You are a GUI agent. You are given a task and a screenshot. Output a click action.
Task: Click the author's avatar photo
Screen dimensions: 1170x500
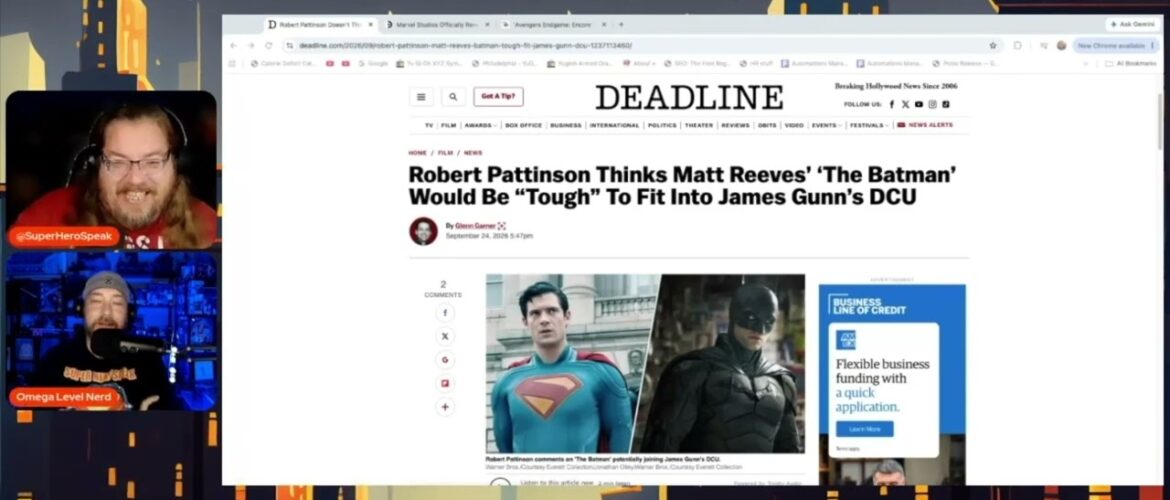pyautogui.click(x=423, y=231)
